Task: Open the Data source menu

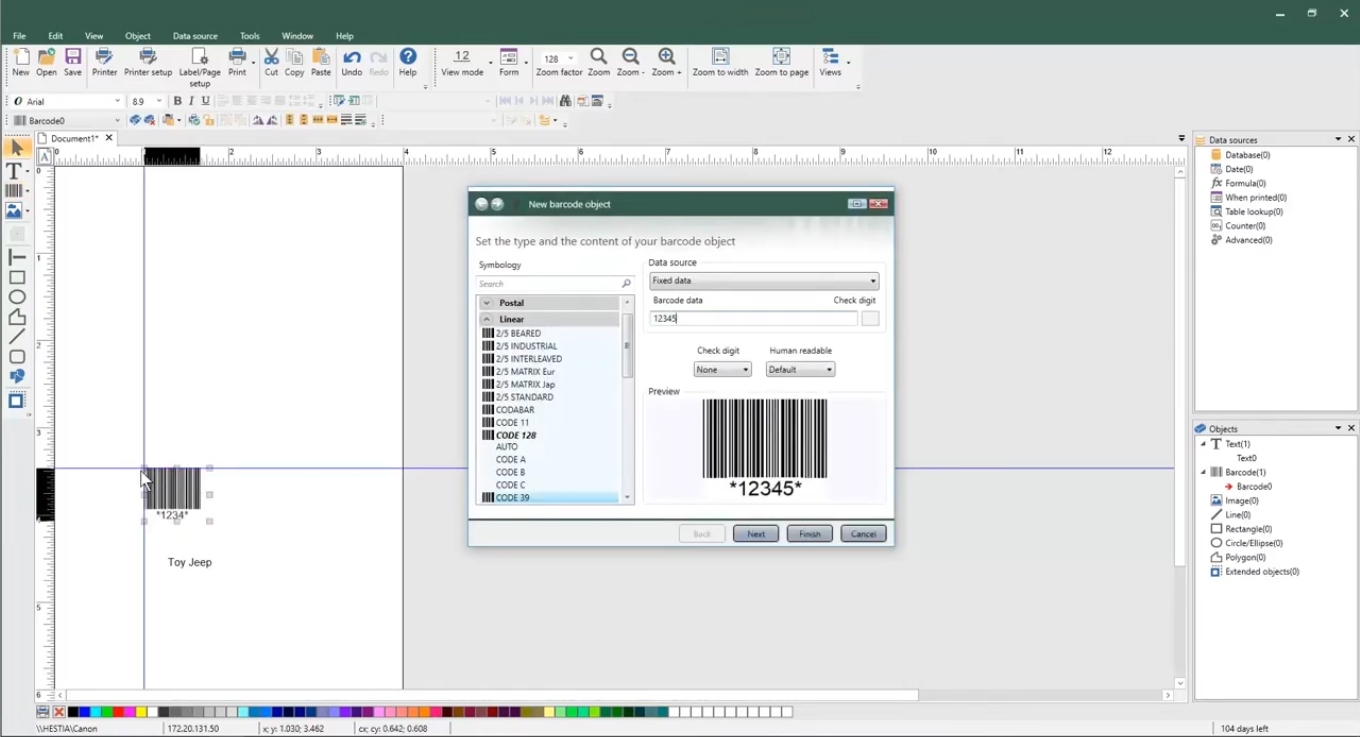Action: pos(195,36)
